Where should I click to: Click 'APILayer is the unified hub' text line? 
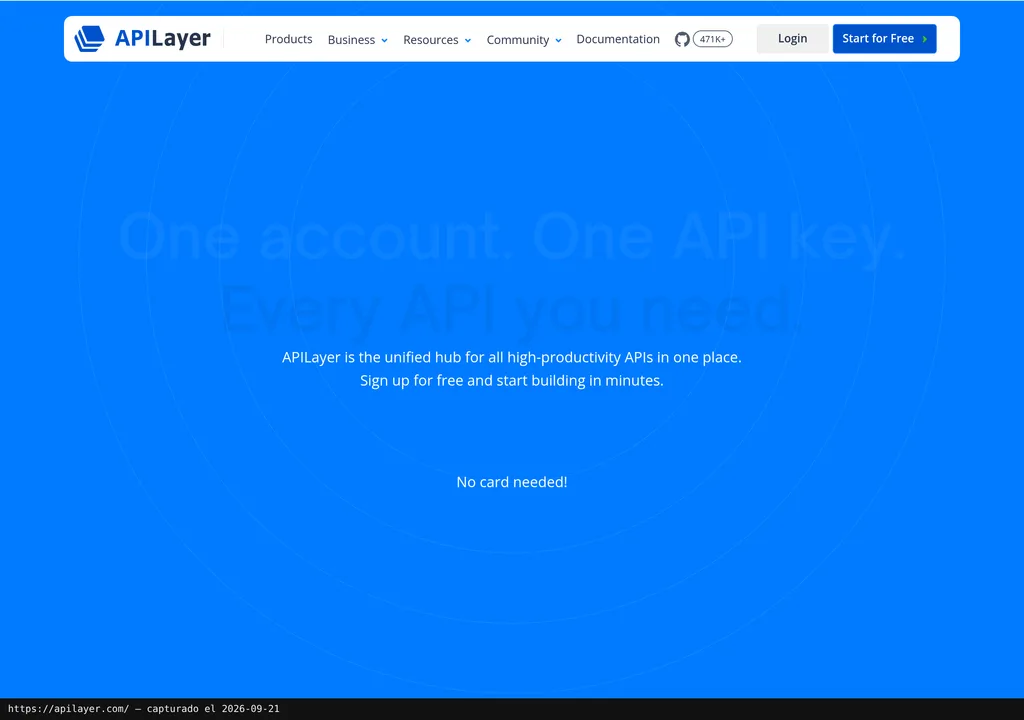tap(512, 357)
